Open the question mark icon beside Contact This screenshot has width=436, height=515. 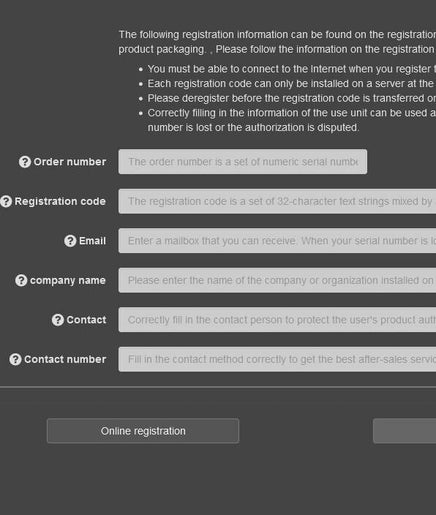pyautogui.click(x=58, y=320)
